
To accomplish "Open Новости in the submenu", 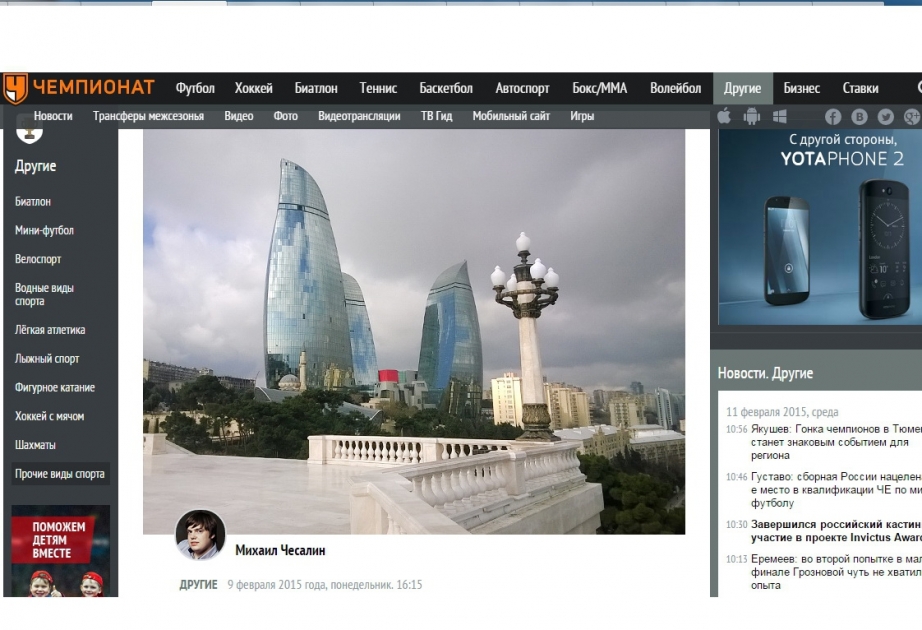I will (x=53, y=116).
